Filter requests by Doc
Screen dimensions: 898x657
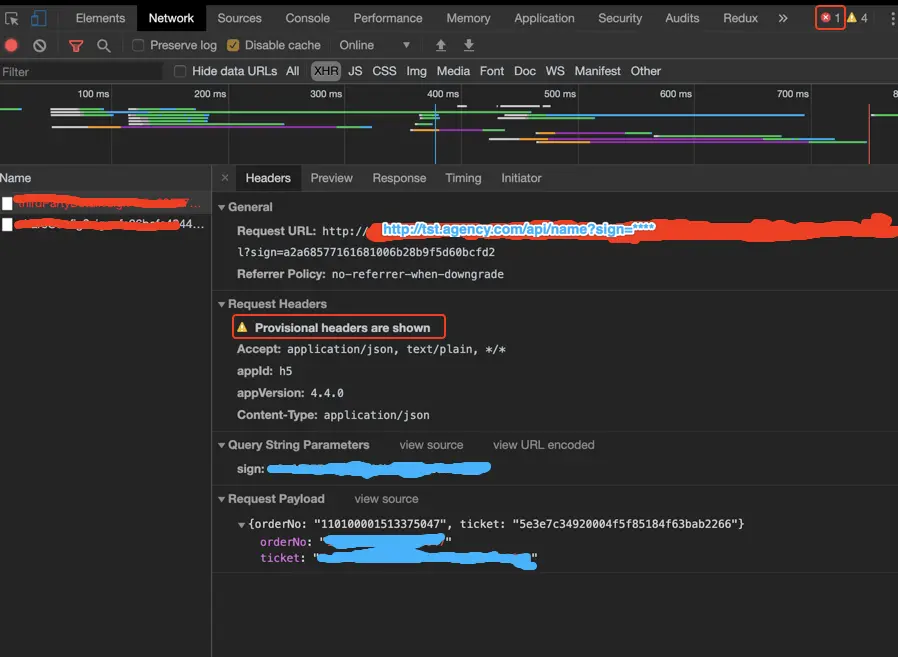pyautogui.click(x=525, y=71)
